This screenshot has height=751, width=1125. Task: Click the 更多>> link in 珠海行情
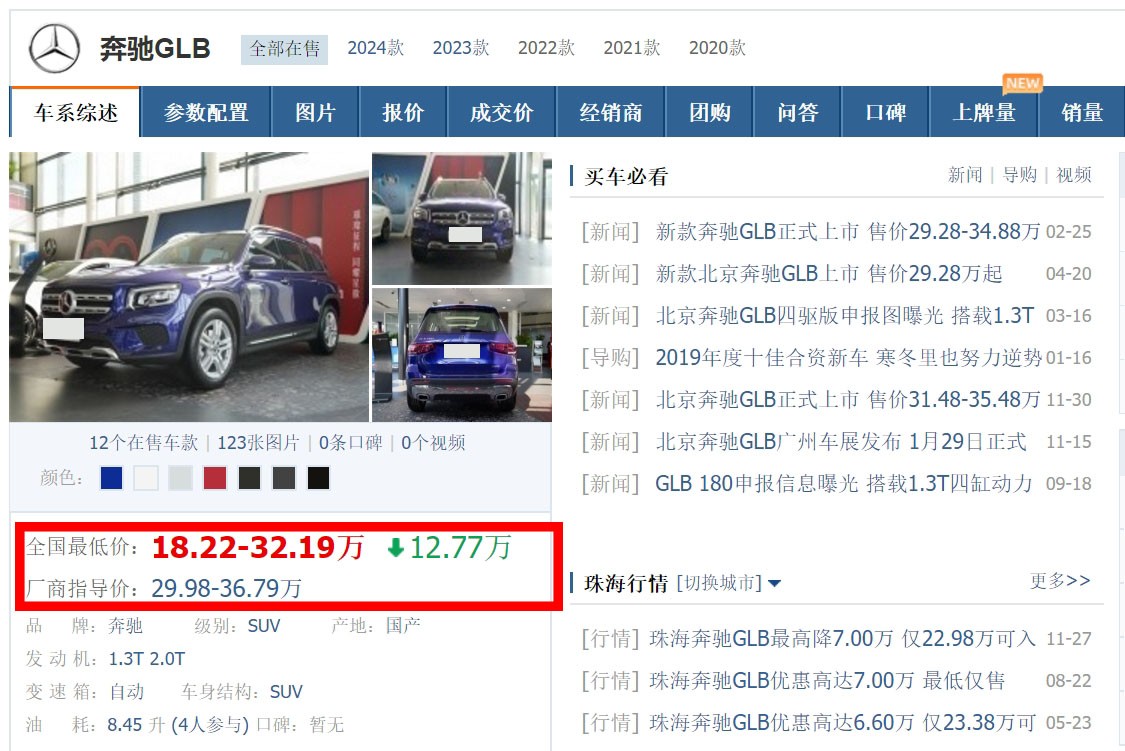tap(1060, 580)
